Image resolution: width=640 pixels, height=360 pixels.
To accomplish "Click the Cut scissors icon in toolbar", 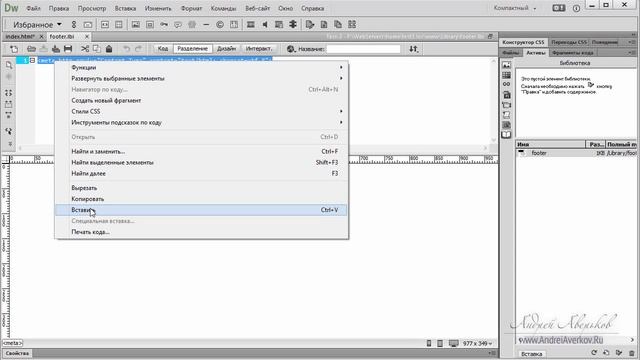I will tap(84, 49).
